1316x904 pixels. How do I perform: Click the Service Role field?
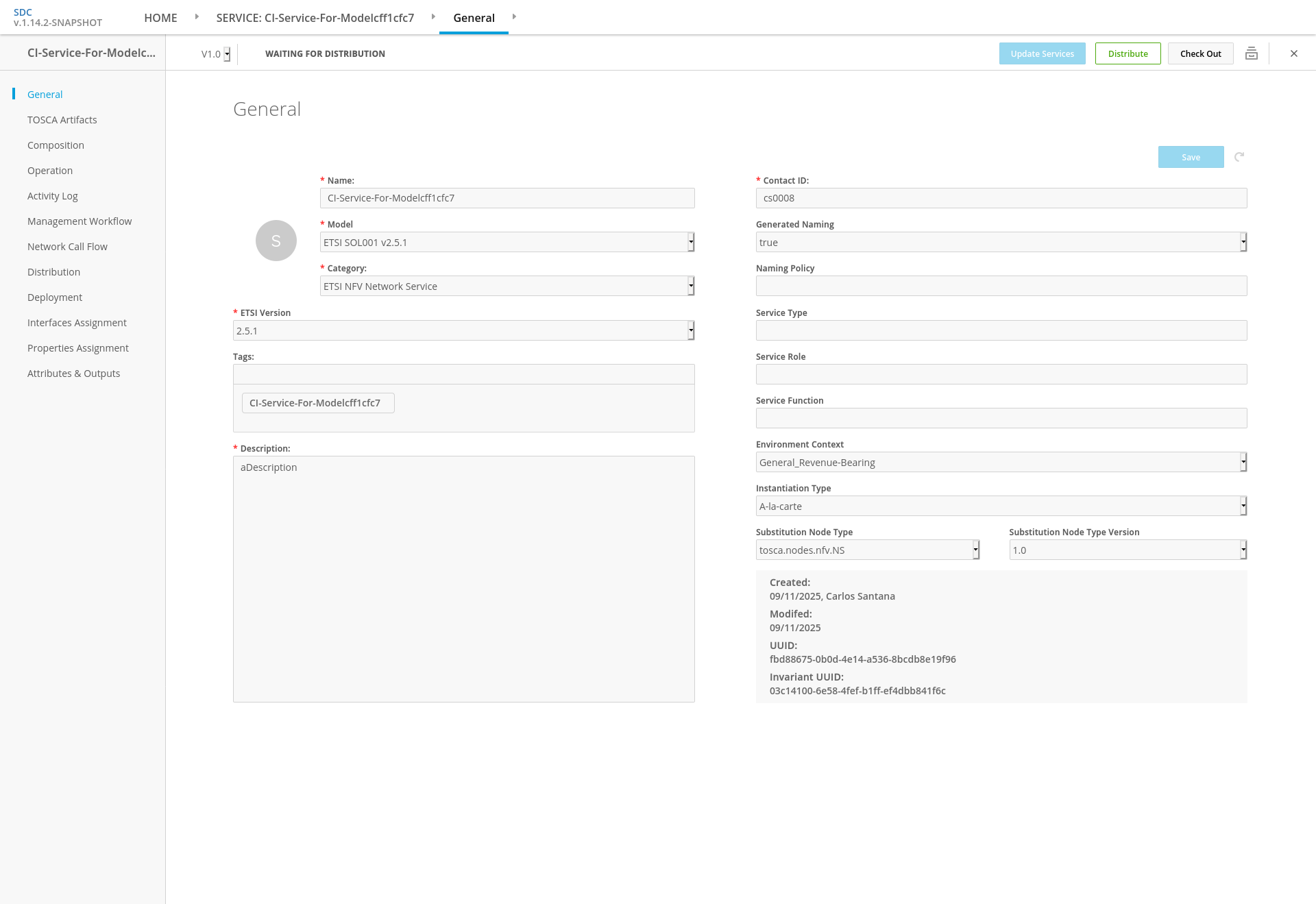[x=1001, y=374]
